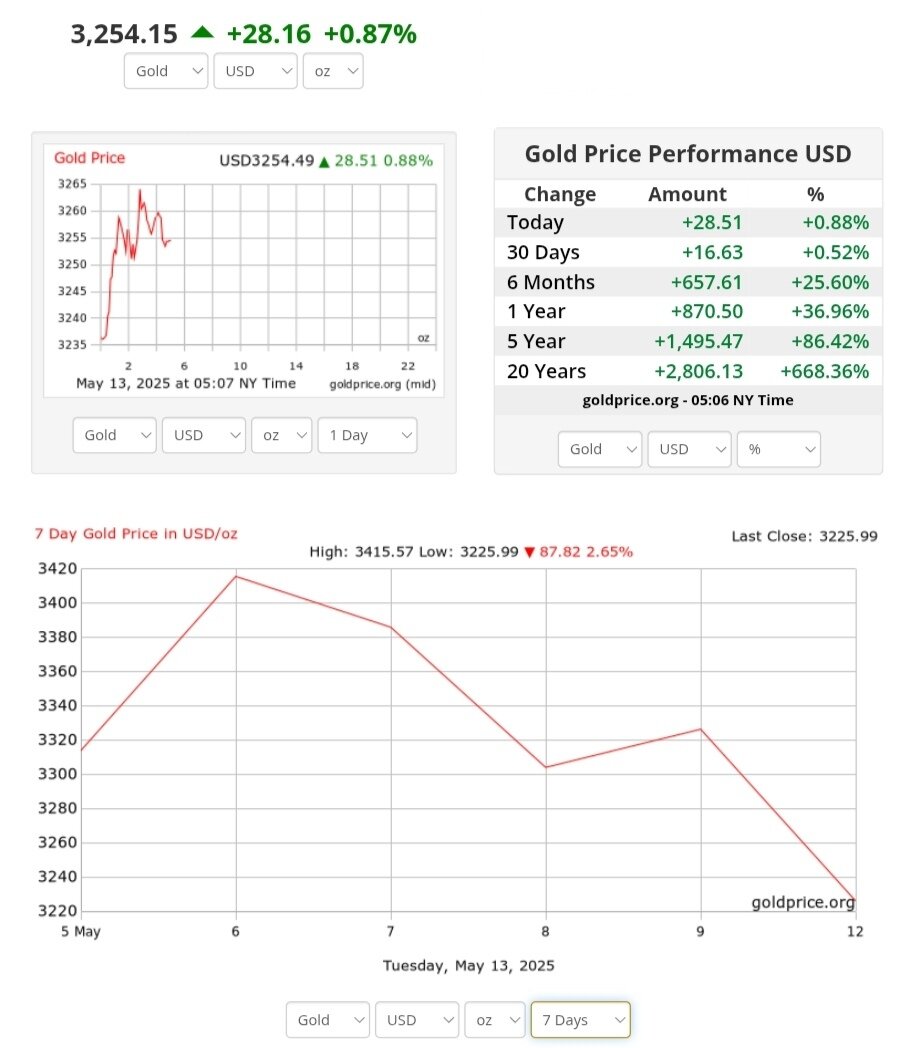The width and height of the screenshot is (908, 1048).
Task: Click the Gold Price Performance USD heading
Action: tap(688, 154)
